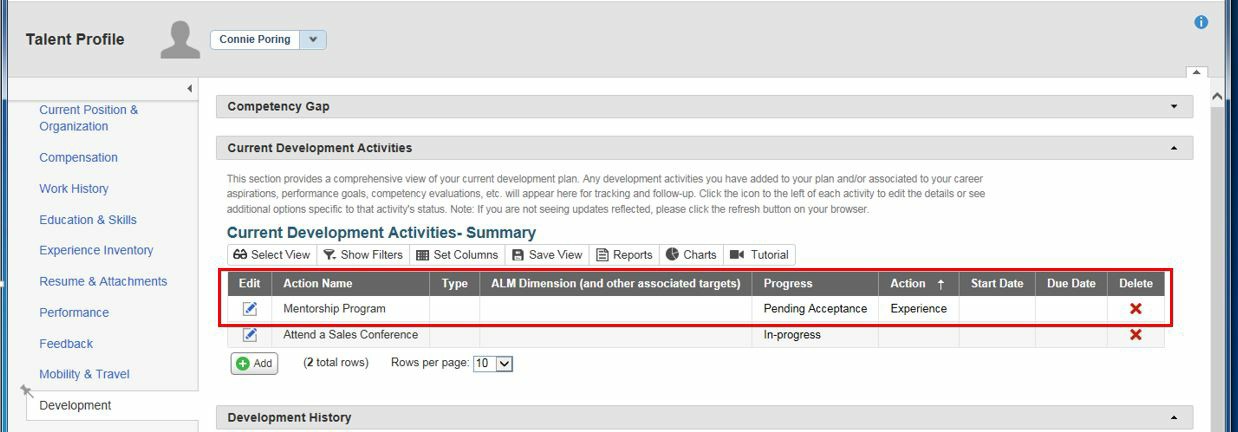Viewport: 1238px width, 432px height.
Task: Click the Show Filters button
Action: [x=363, y=255]
